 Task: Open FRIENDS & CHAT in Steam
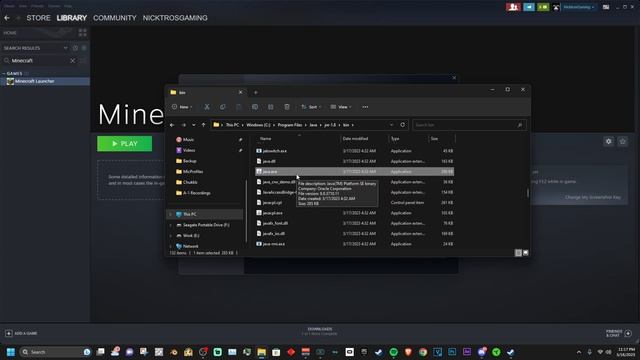(618, 333)
